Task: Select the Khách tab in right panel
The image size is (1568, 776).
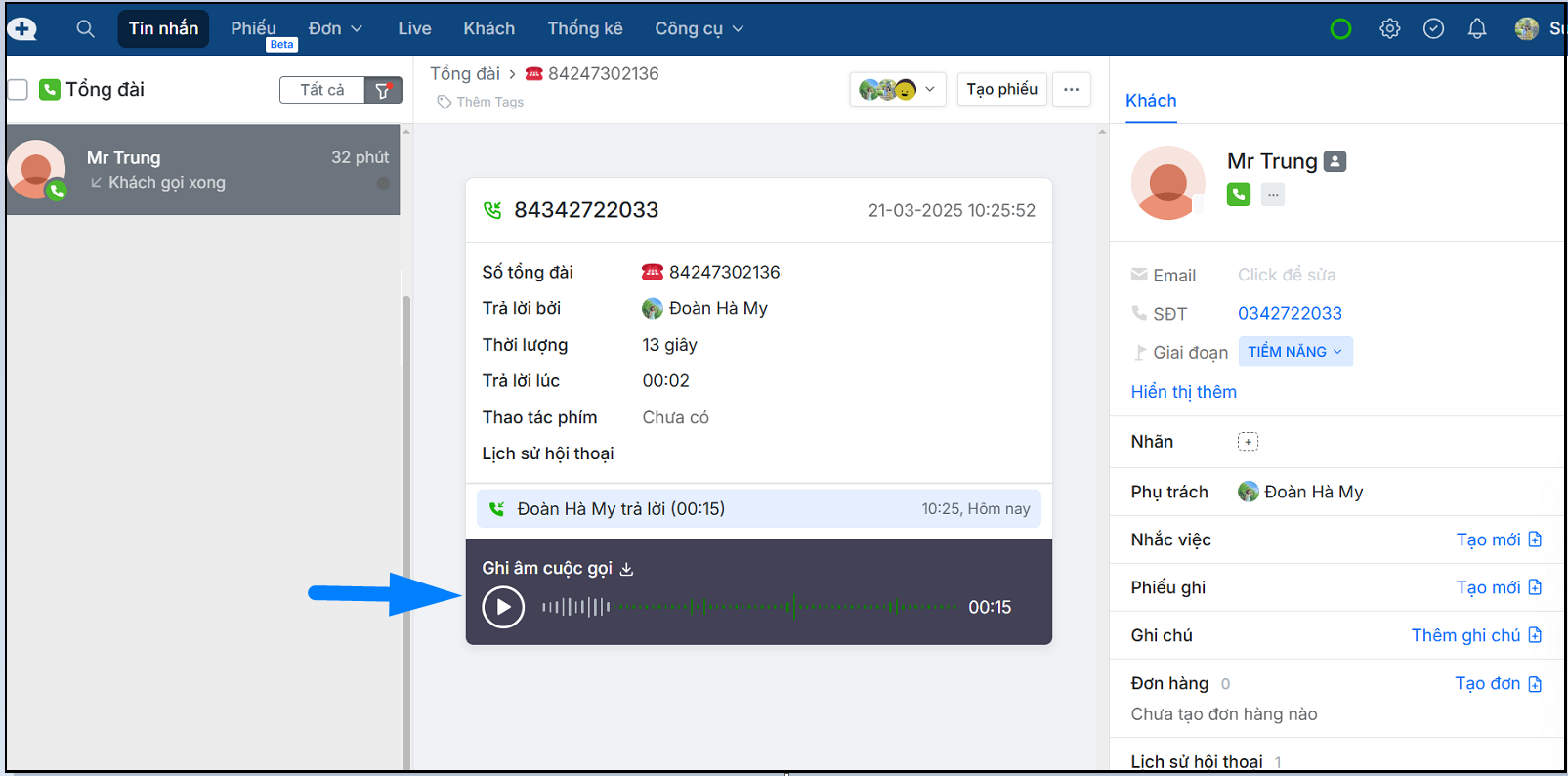Action: tap(1151, 101)
